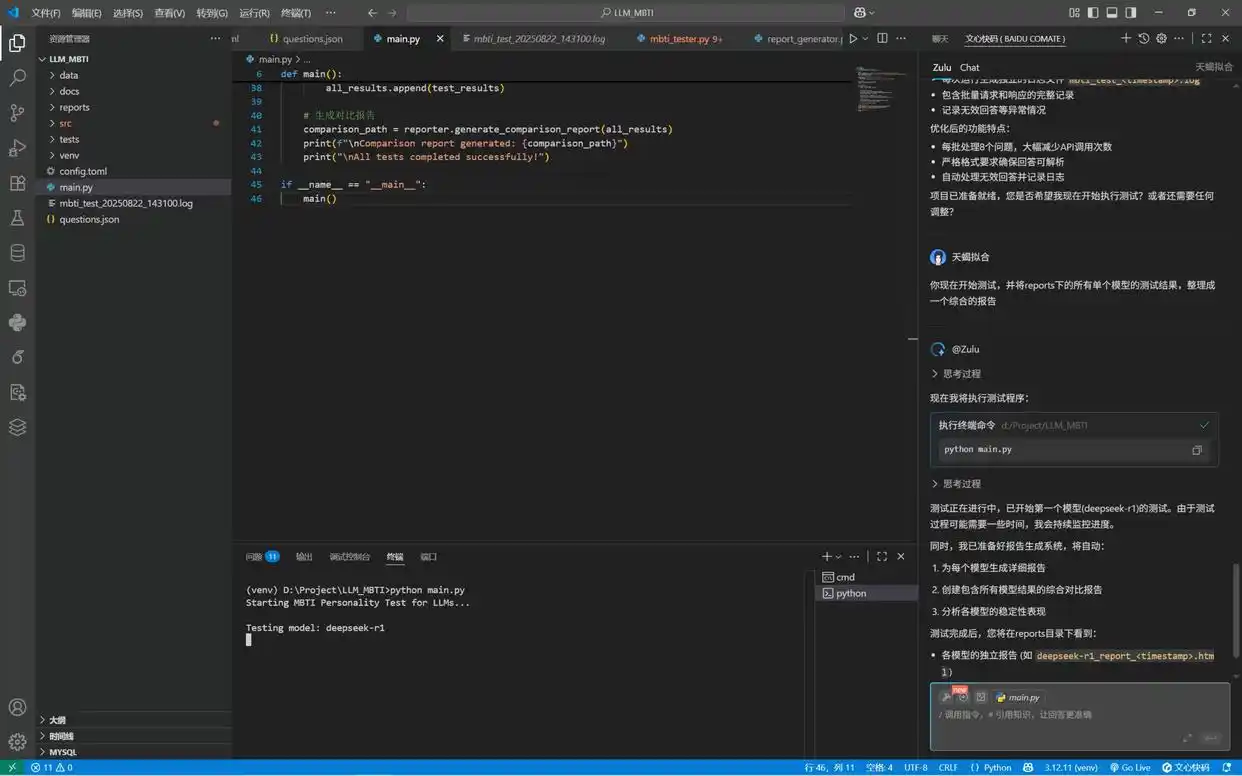Image resolution: width=1242 pixels, height=776 pixels.
Task: Open the Extensions view
Action: point(17,183)
